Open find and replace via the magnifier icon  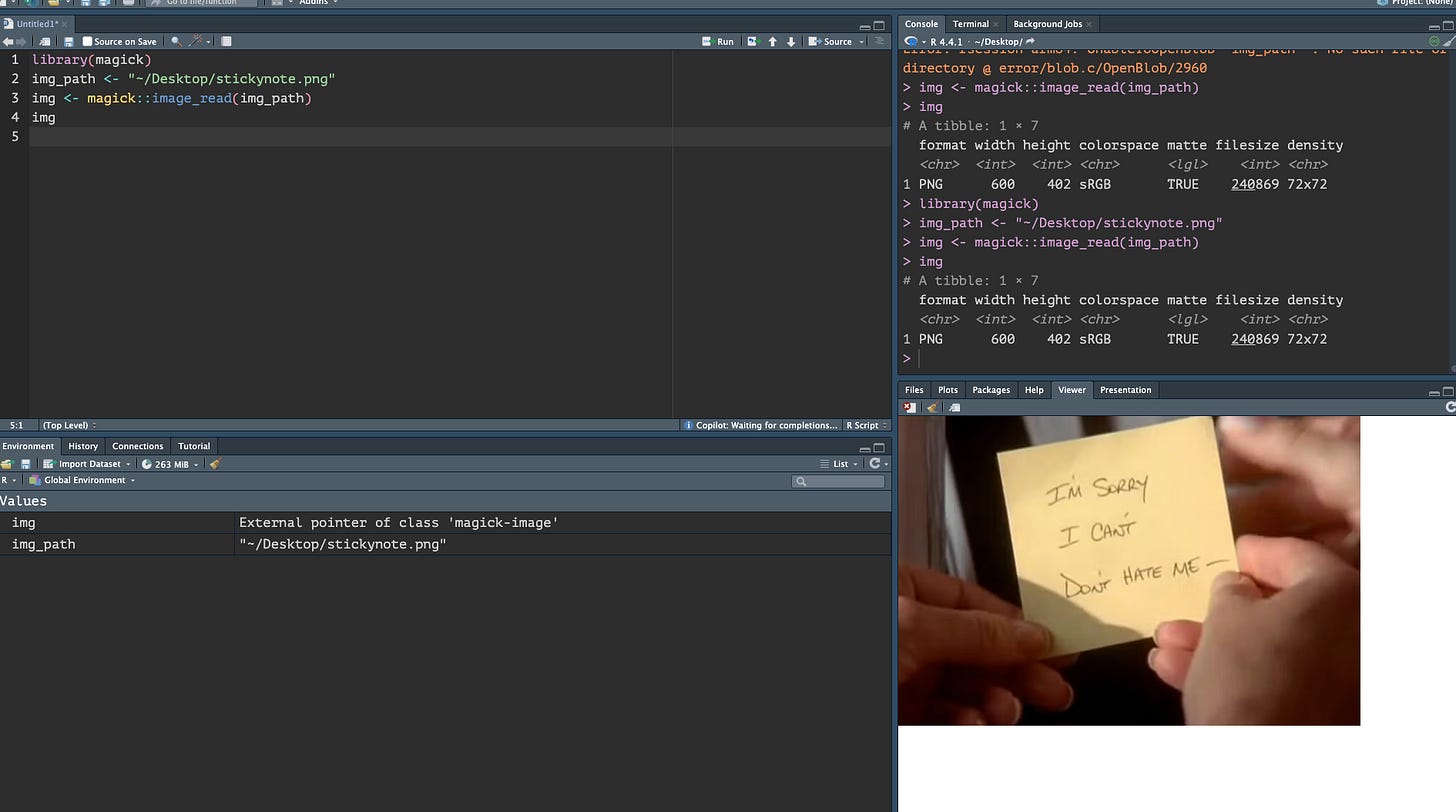tap(176, 42)
